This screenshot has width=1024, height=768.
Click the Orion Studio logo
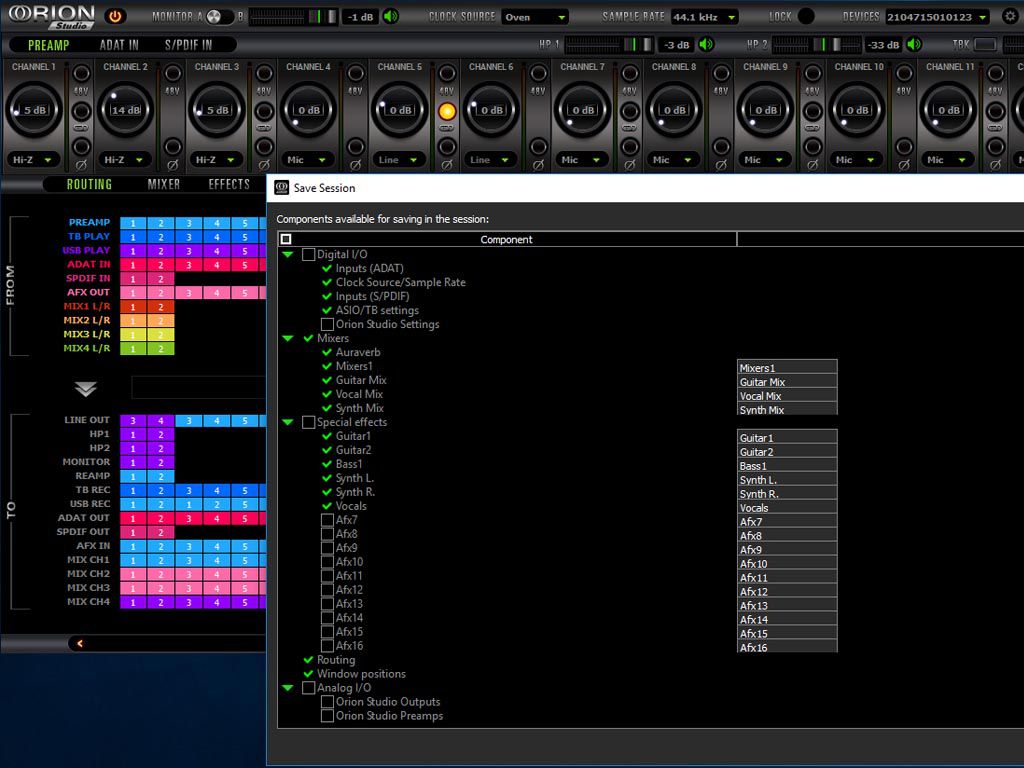click(52, 16)
